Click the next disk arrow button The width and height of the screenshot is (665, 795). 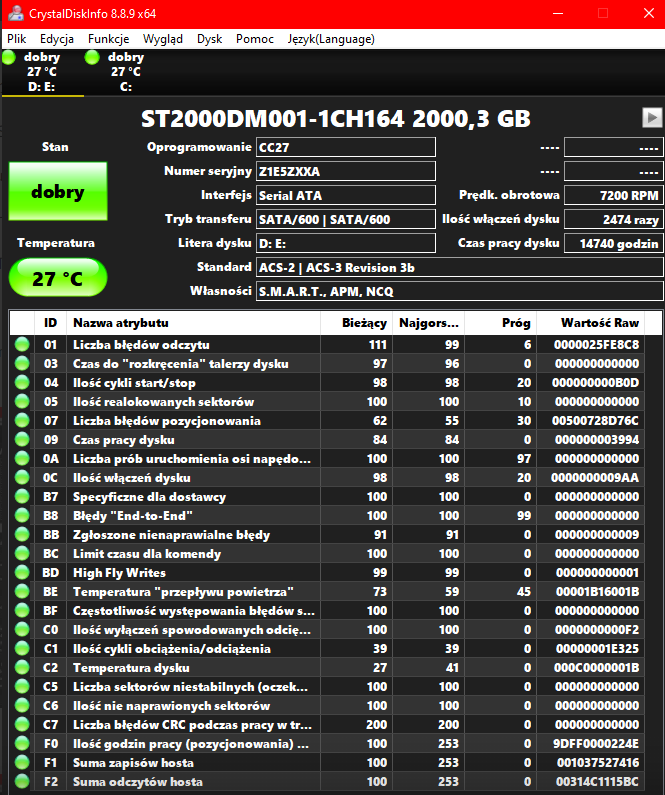652,118
